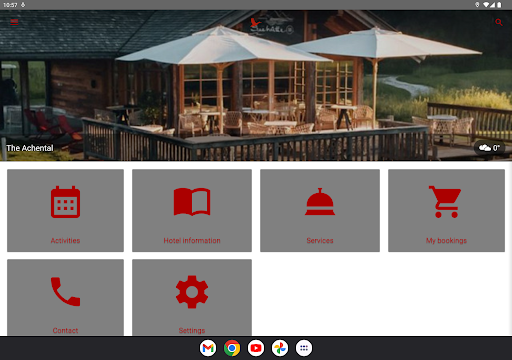Launch Google Photos from the dock
Image resolution: width=512 pixels, height=360 pixels.
tap(280, 348)
